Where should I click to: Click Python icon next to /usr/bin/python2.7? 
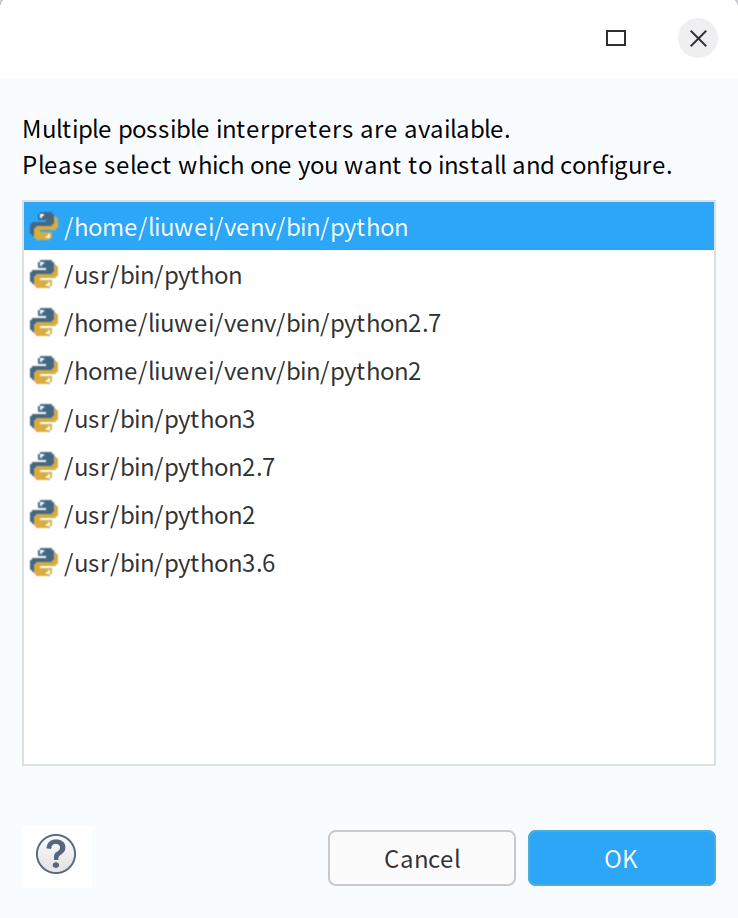click(43, 467)
